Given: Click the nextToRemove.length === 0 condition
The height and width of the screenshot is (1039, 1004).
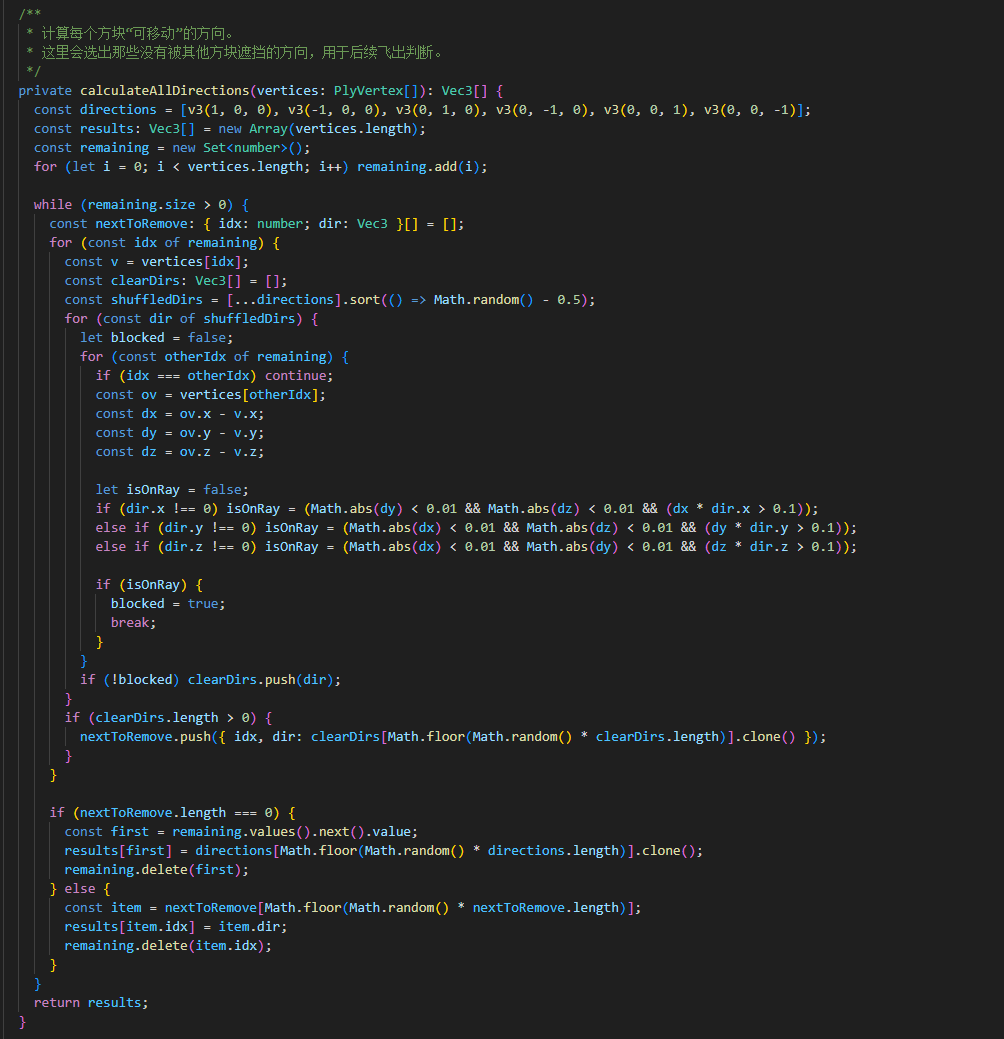Looking at the screenshot, I should (176, 813).
